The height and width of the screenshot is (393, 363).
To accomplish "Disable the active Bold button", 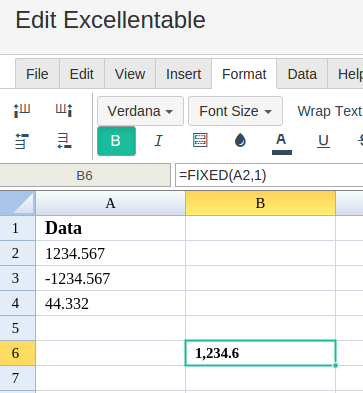I will [x=116, y=141].
